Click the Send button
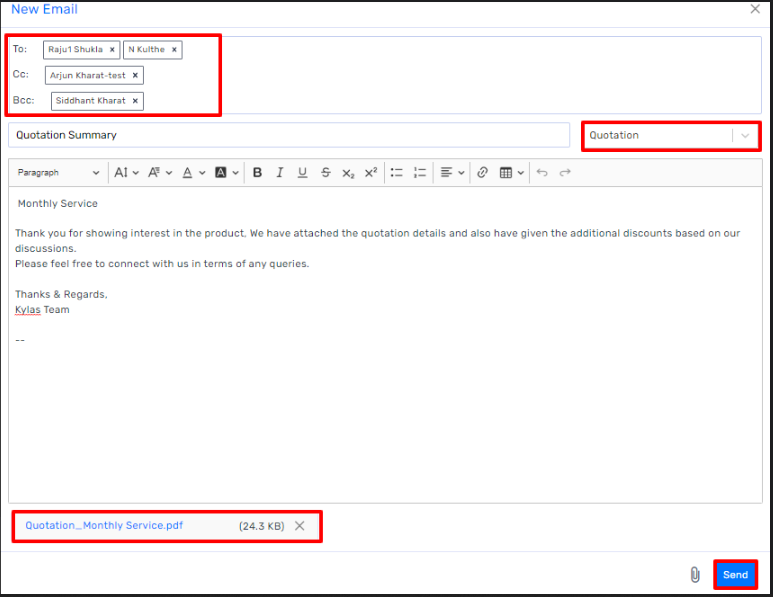773x597 pixels. tap(735, 575)
